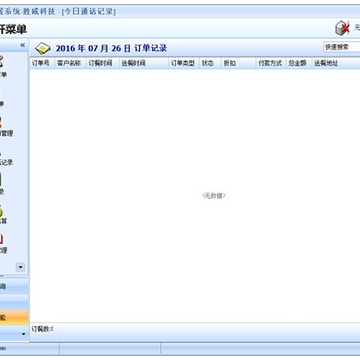The width and height of the screenshot is (360, 360).
Task: Click the 订餐数 footer label
Action: point(43,329)
